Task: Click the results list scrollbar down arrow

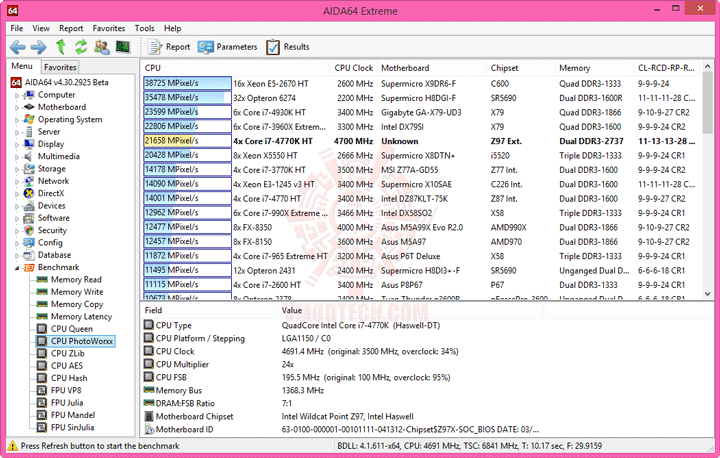Action: click(x=708, y=294)
